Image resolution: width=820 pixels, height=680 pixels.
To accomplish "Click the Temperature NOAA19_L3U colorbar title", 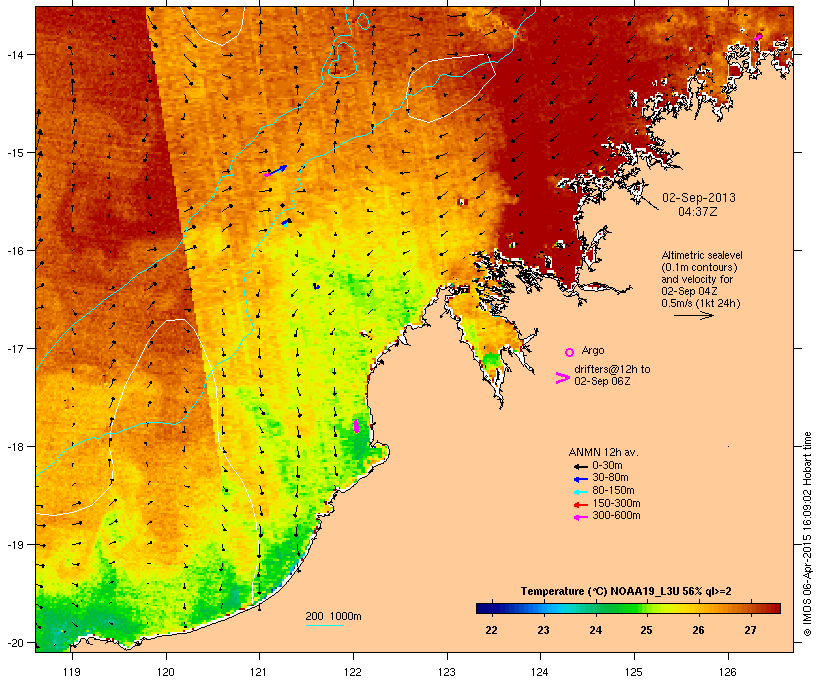I will [x=626, y=592].
